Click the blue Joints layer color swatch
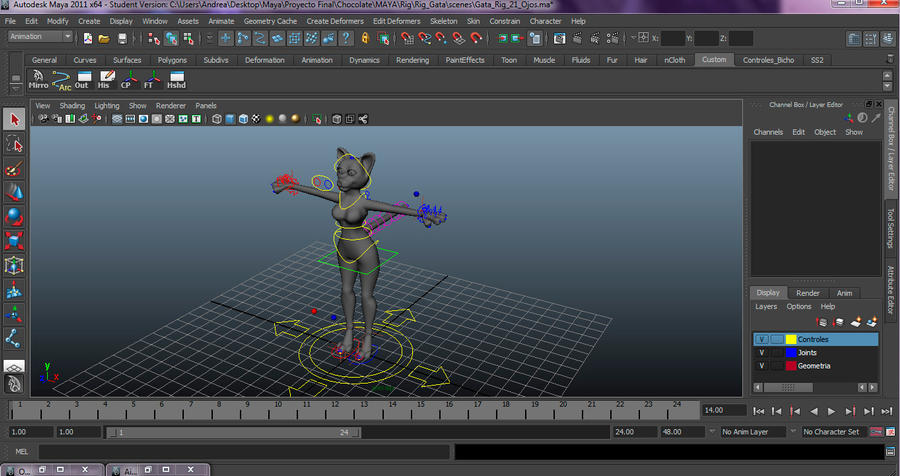This screenshot has height=476, width=900. 791,353
